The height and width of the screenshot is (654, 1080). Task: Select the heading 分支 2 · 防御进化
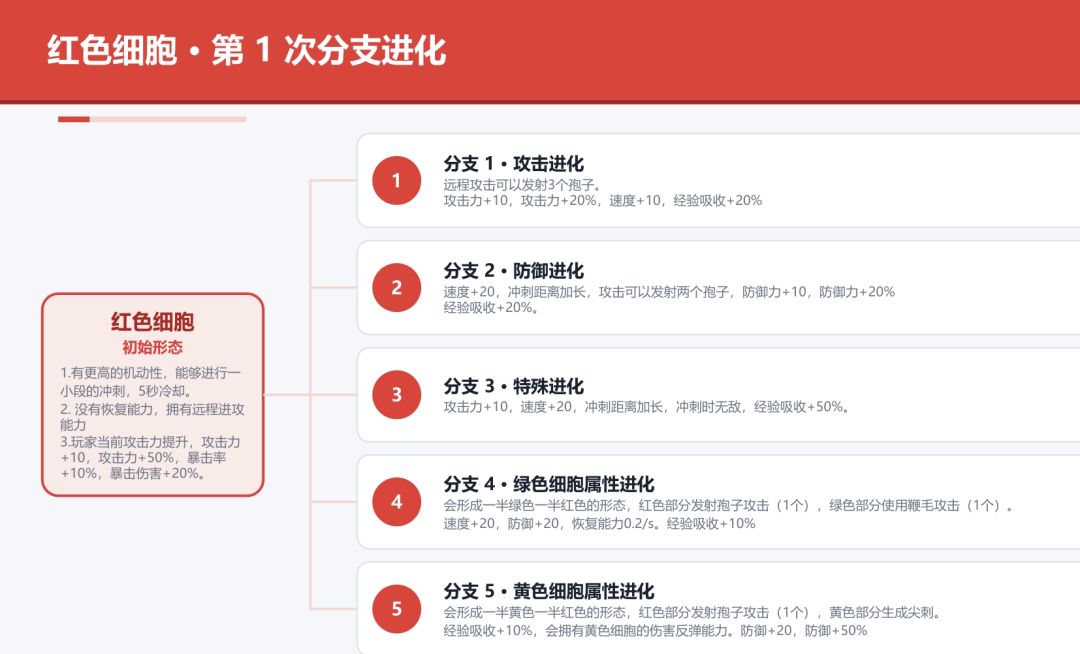pyautogui.click(x=514, y=271)
